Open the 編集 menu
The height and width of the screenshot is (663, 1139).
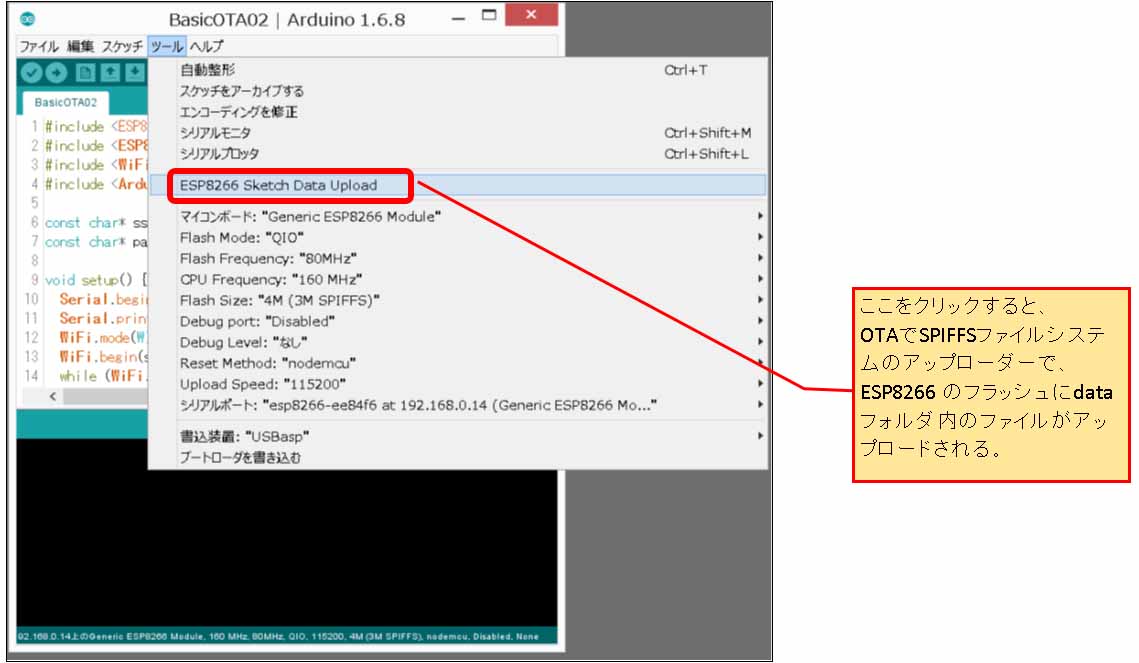point(81,46)
